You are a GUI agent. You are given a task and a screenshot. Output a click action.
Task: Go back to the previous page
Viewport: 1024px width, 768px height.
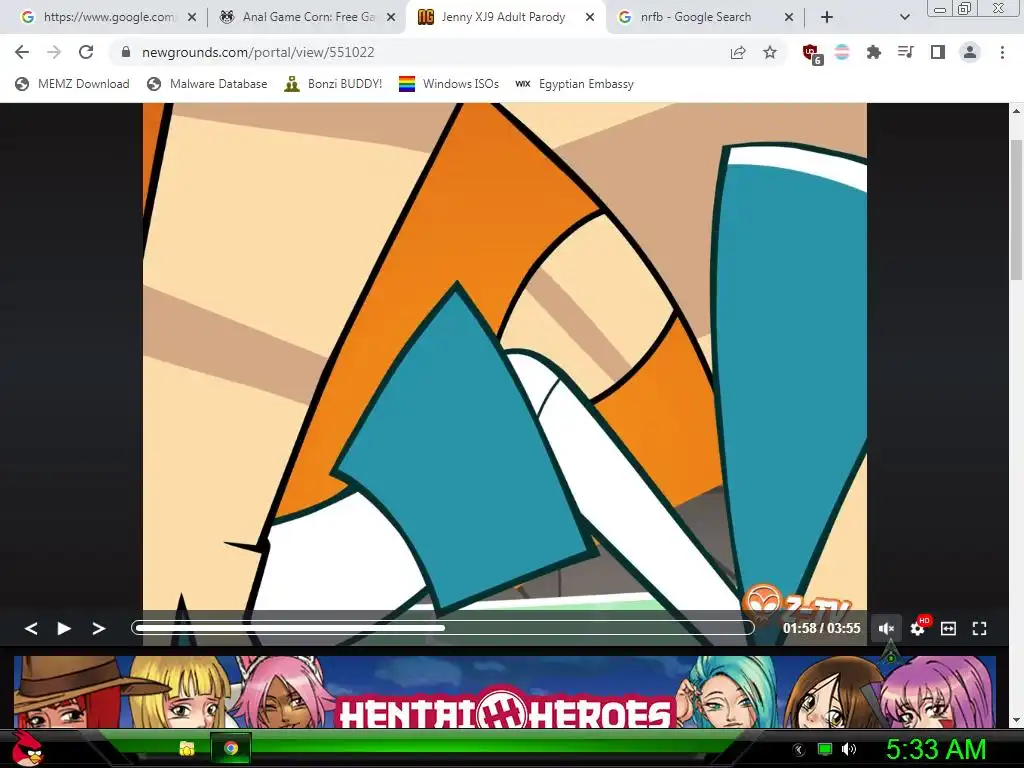tap(22, 52)
